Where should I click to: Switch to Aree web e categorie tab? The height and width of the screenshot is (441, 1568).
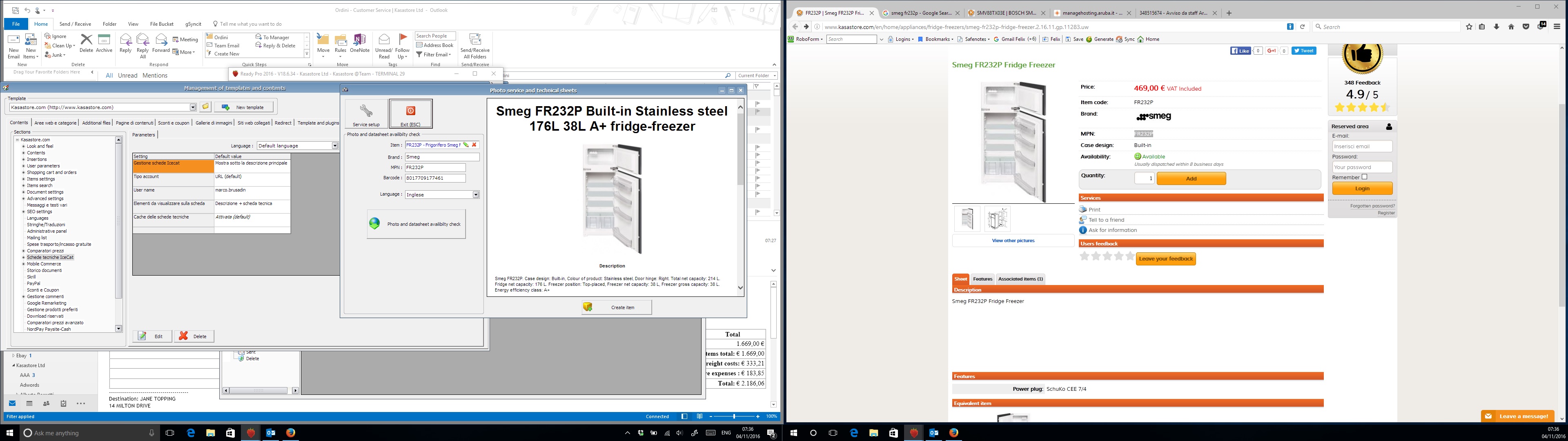click(56, 123)
